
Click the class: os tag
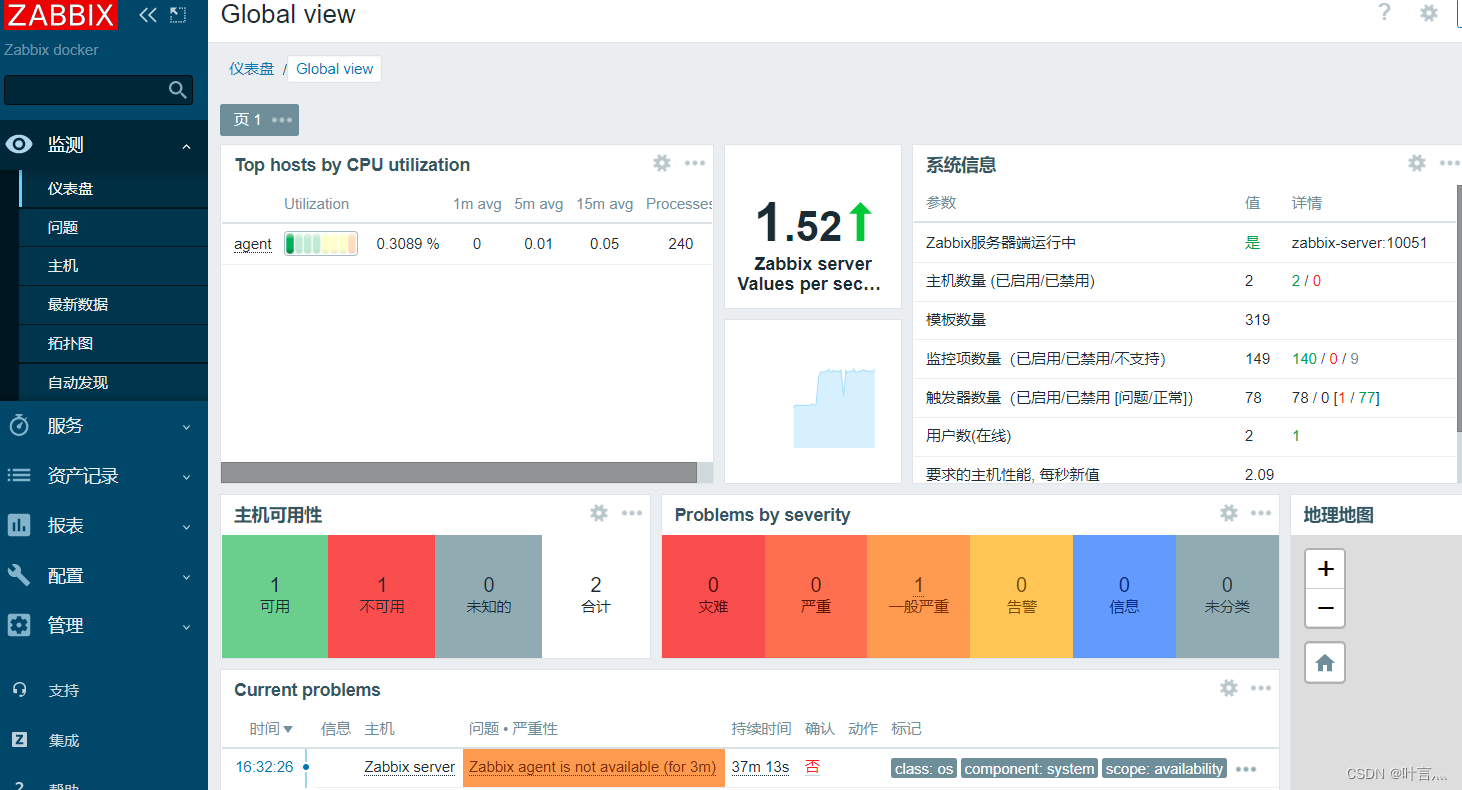click(924, 769)
